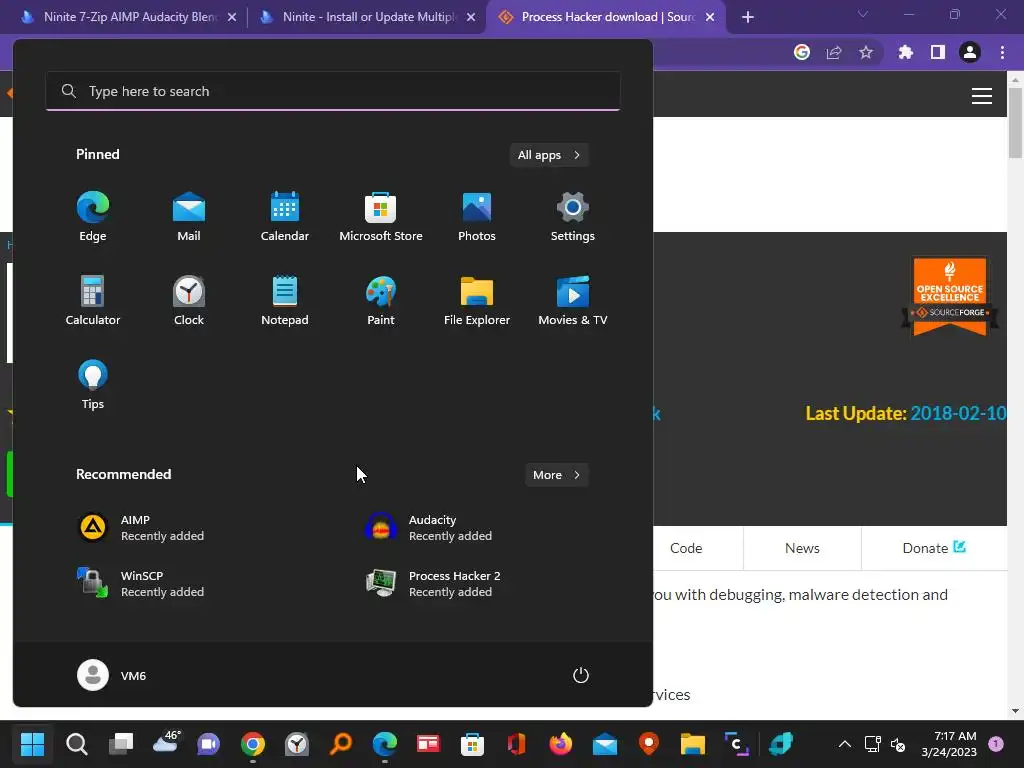Open the pinned Settings gear

pyautogui.click(x=573, y=216)
